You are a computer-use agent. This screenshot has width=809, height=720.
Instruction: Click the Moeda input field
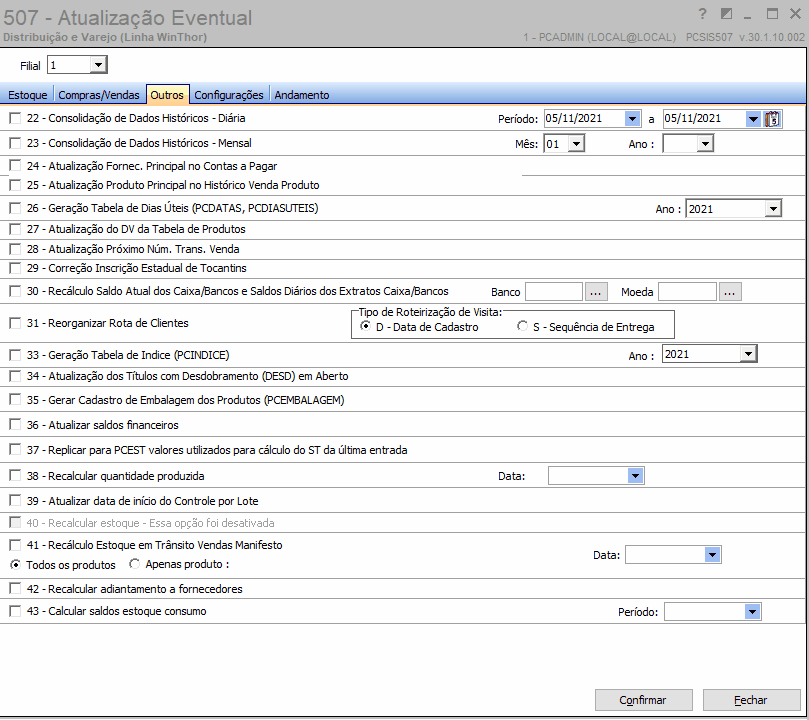coord(687,292)
